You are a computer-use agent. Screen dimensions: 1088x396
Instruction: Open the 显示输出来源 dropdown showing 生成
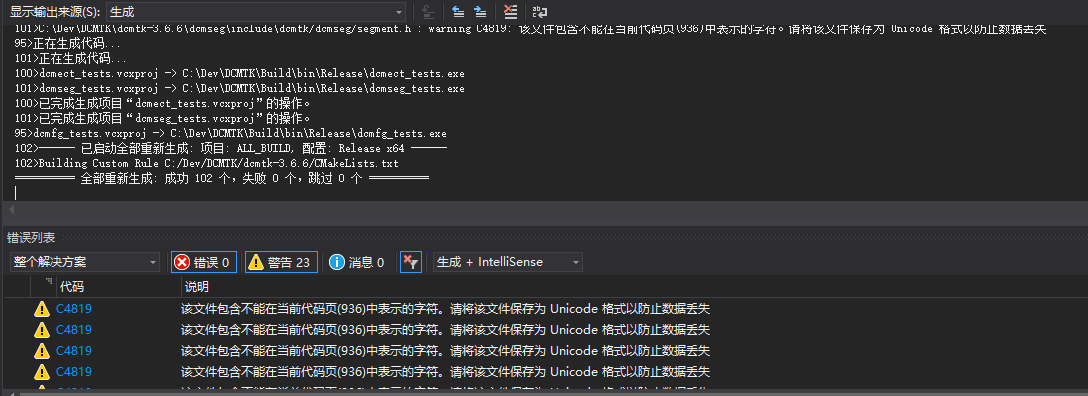pos(255,12)
